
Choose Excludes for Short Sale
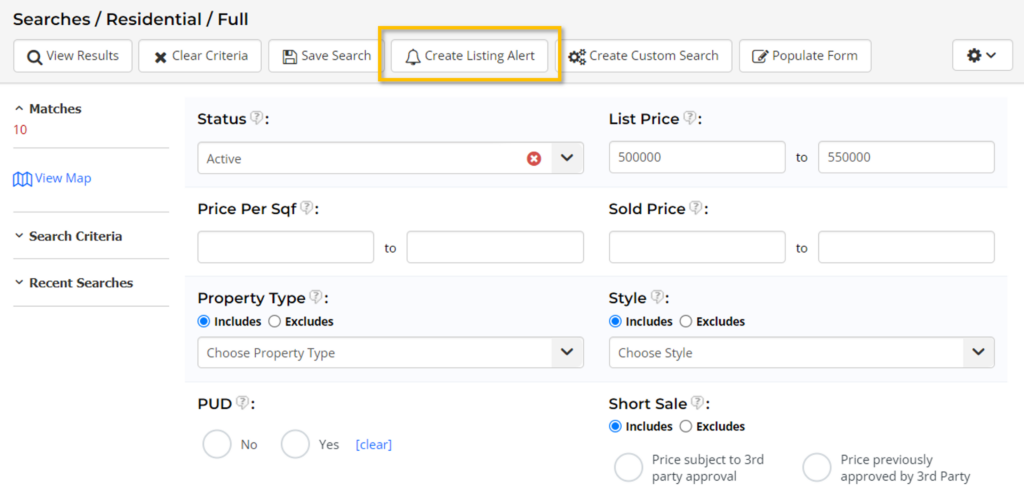[x=686, y=426]
